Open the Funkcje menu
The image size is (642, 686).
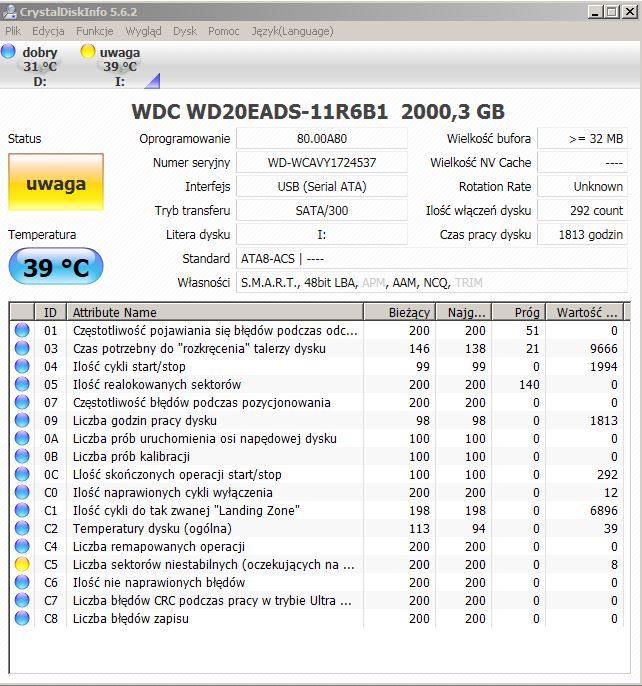click(x=95, y=31)
